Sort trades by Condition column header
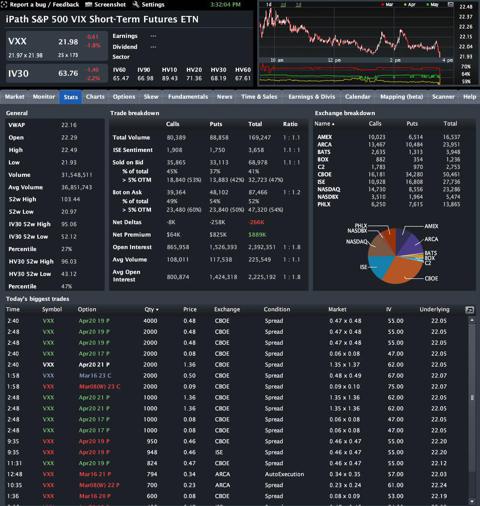Screen dimensions: 480x506 point(277,309)
